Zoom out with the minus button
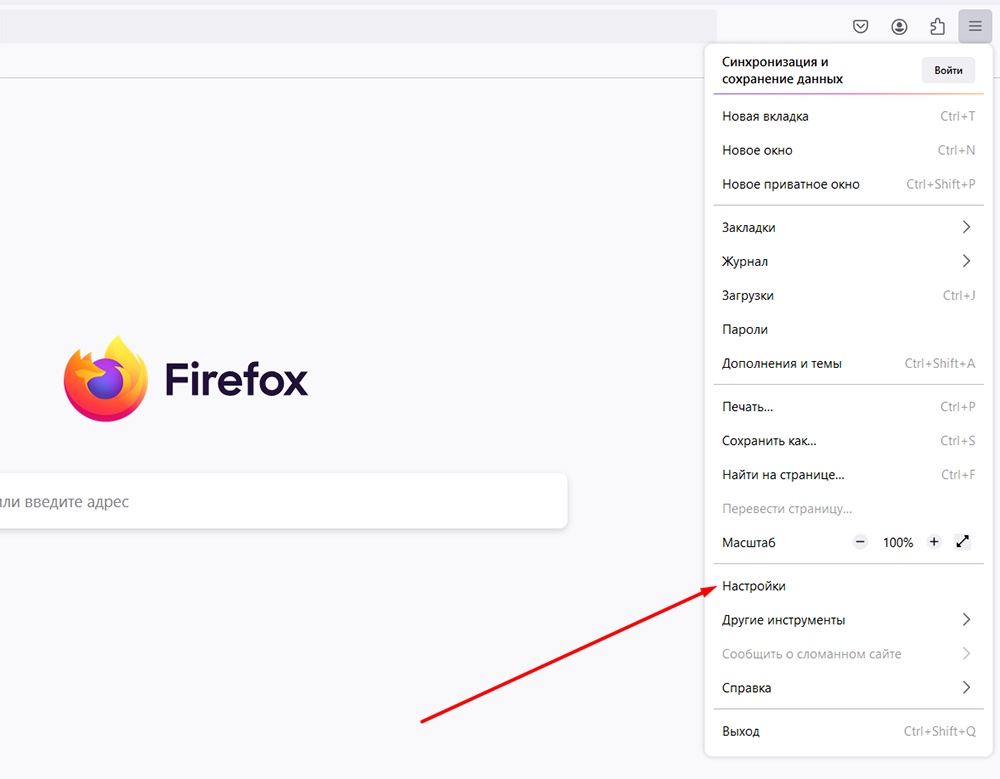Image resolution: width=1000 pixels, height=779 pixels. coord(860,542)
